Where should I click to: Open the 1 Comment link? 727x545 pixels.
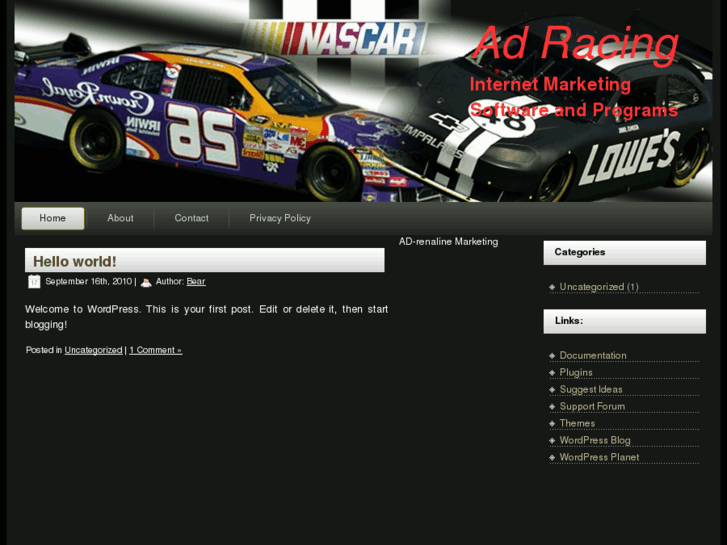(x=156, y=350)
